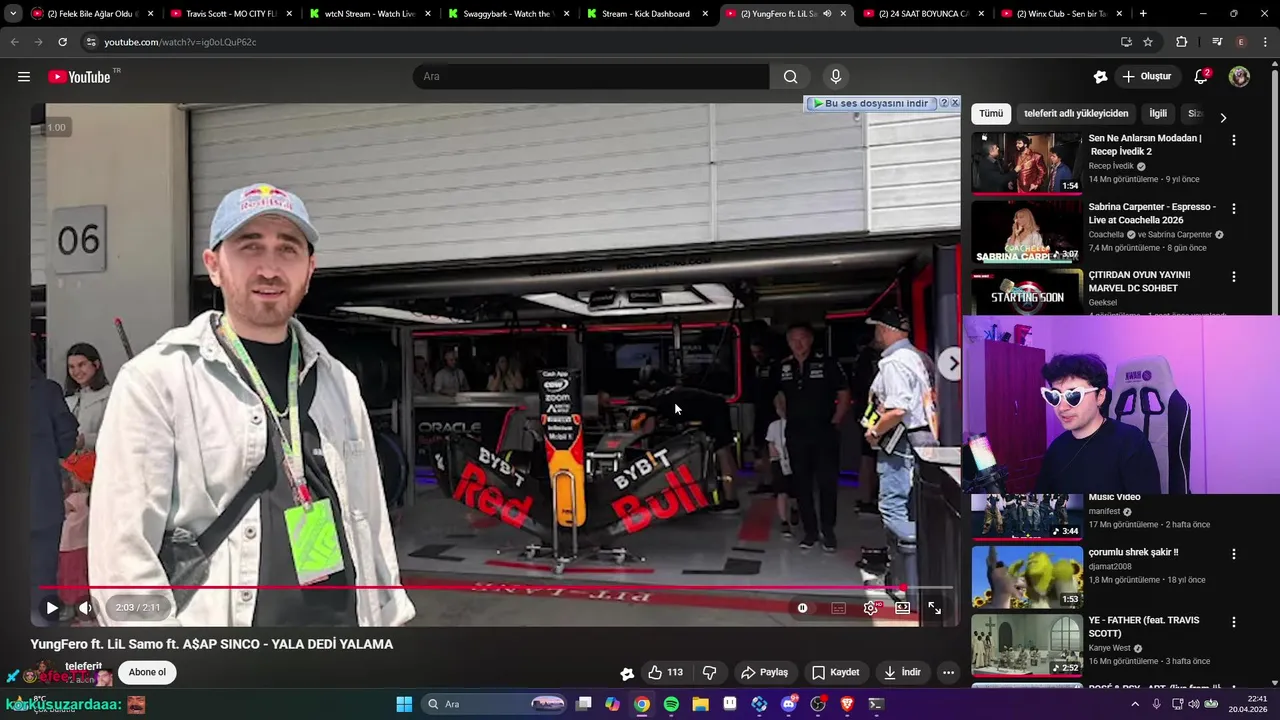Click the Kaydet save button
Image resolution: width=1280 pixels, height=720 pixels.
(x=835, y=672)
